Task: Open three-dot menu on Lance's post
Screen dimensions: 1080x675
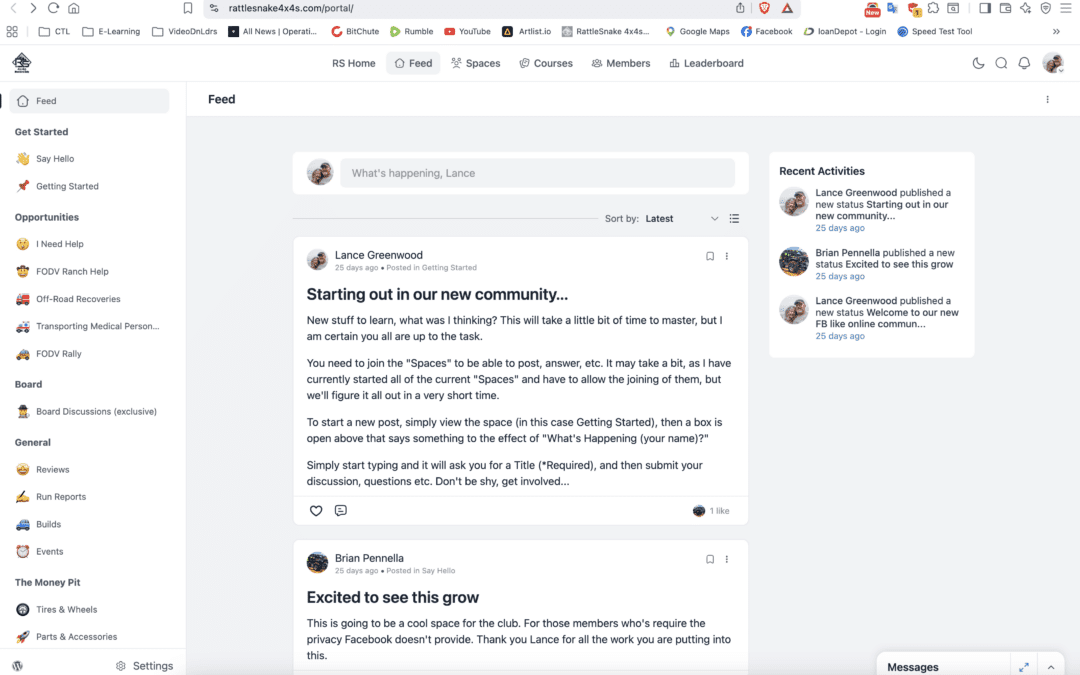Action: point(727,256)
